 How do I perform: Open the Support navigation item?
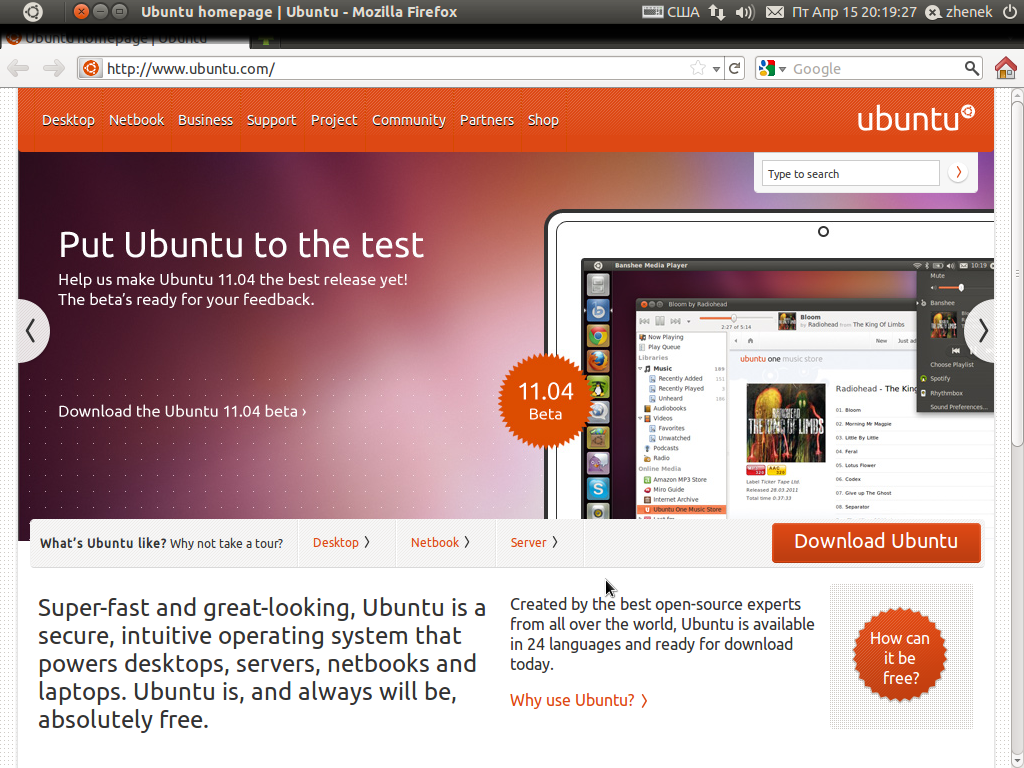(x=272, y=120)
